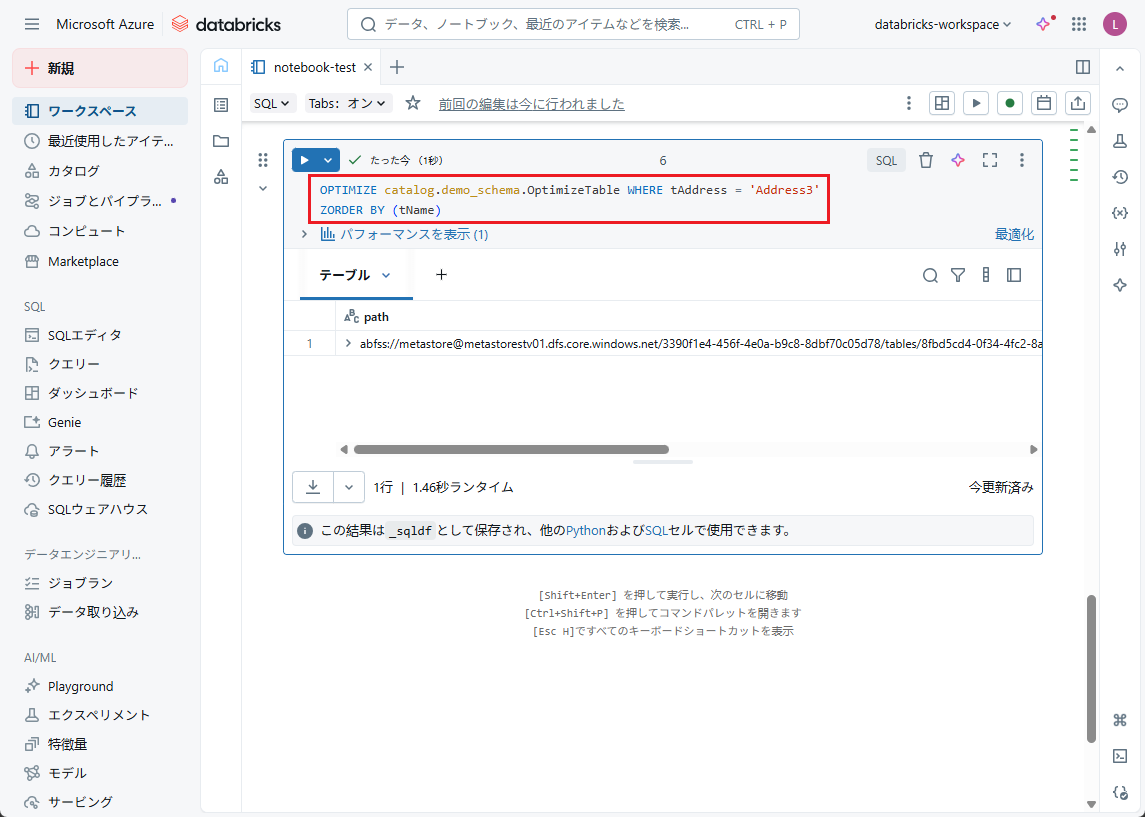Click the search input field
This screenshot has width=1145, height=817.
coord(540,24)
